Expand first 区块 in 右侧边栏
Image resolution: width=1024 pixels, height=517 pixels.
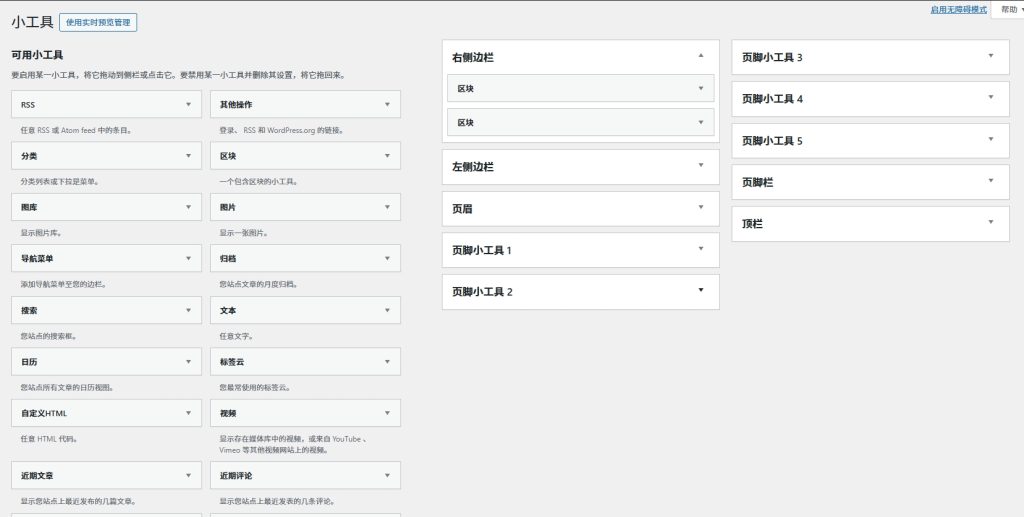701,88
